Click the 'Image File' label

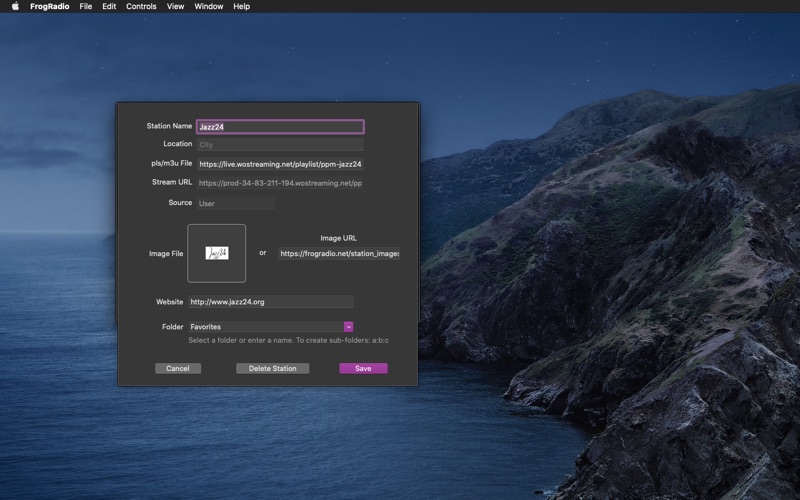click(x=166, y=253)
